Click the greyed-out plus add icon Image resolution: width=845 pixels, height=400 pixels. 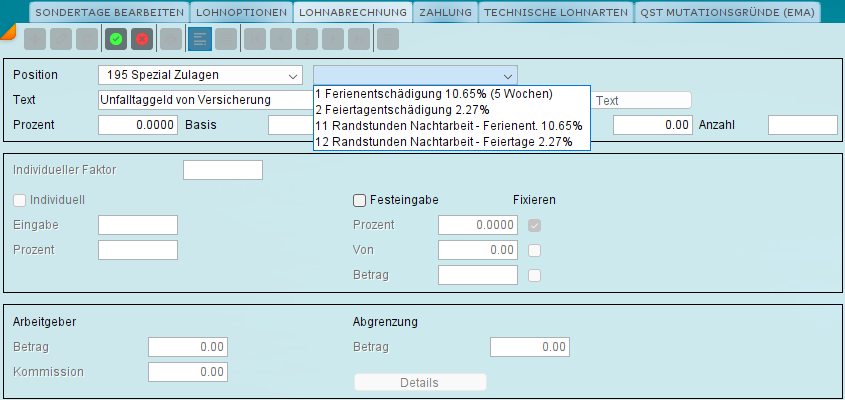pos(35,39)
